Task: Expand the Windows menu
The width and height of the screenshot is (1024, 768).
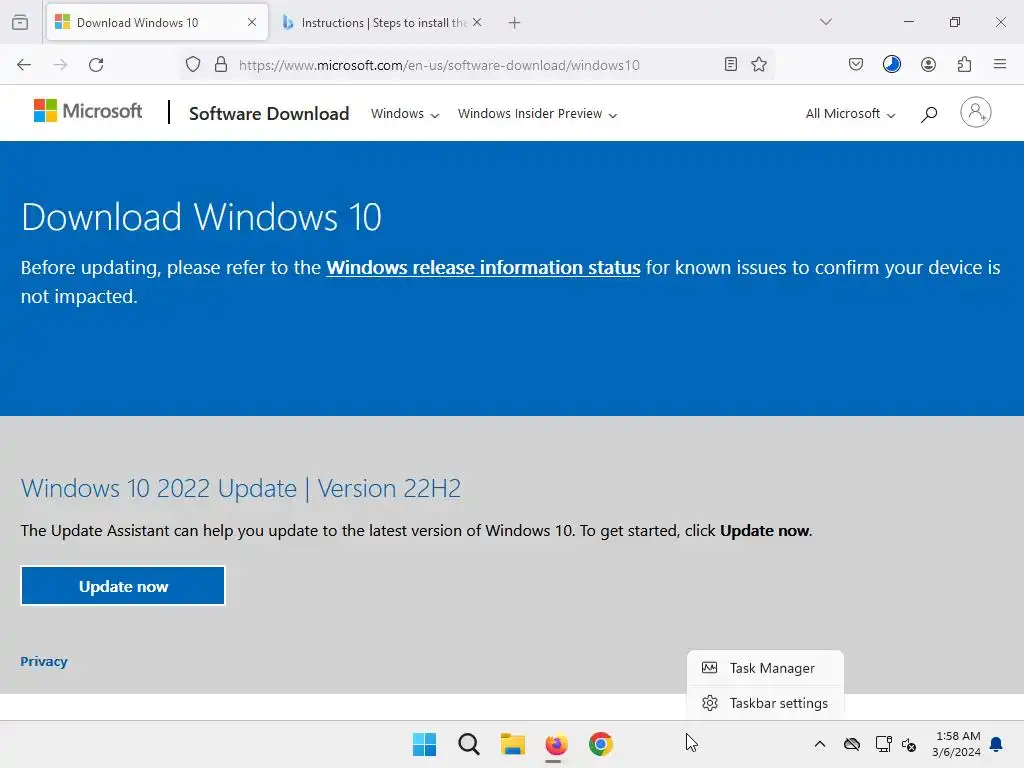Action: click(405, 114)
